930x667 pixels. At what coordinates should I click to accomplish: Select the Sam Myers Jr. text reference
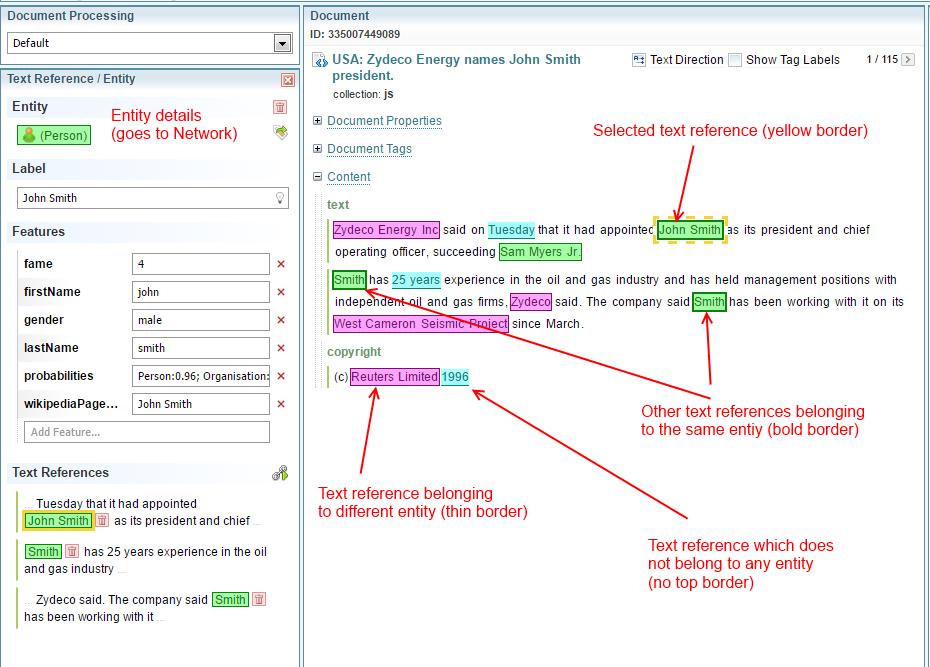[x=540, y=252]
